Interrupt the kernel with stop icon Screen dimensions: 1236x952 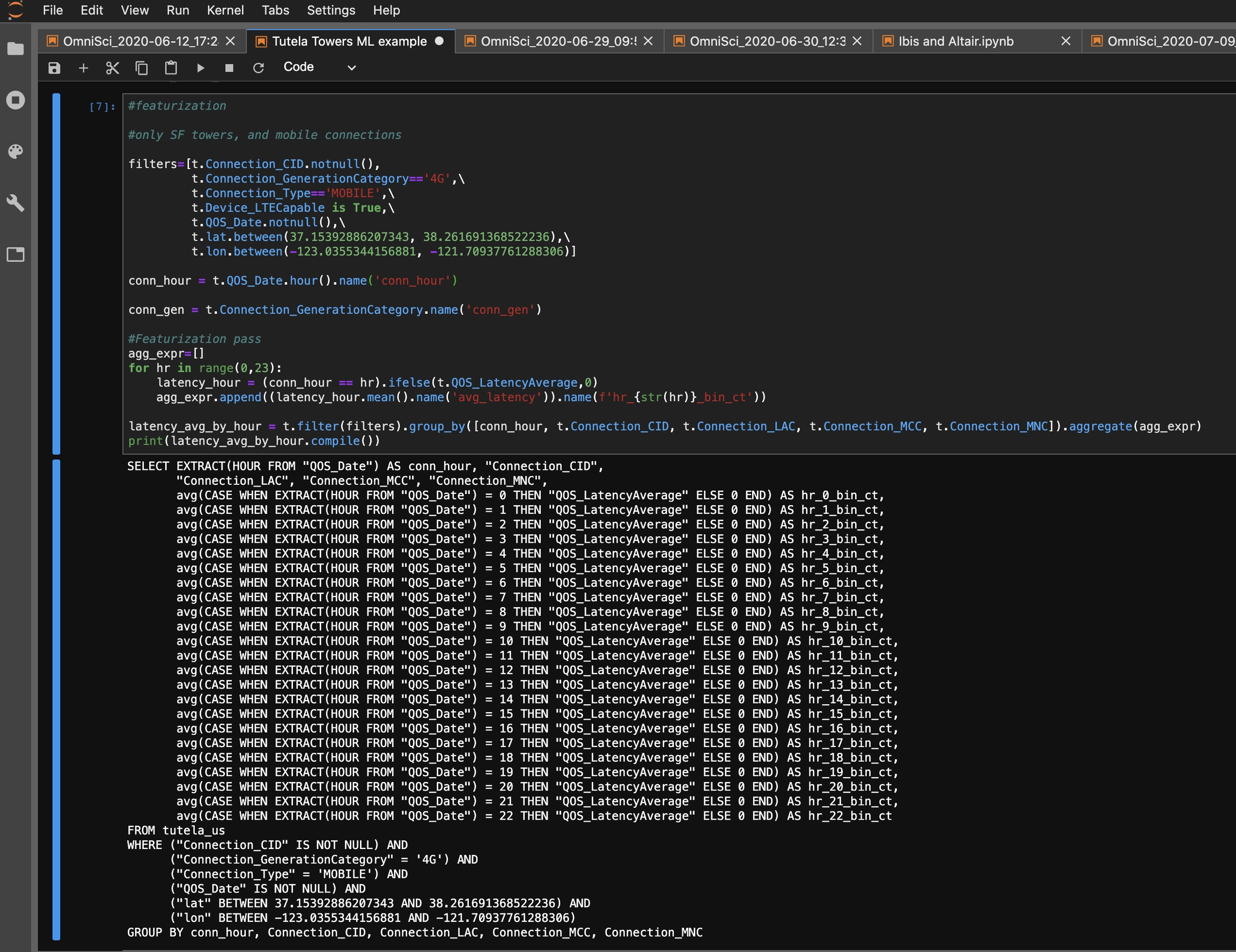click(x=229, y=68)
